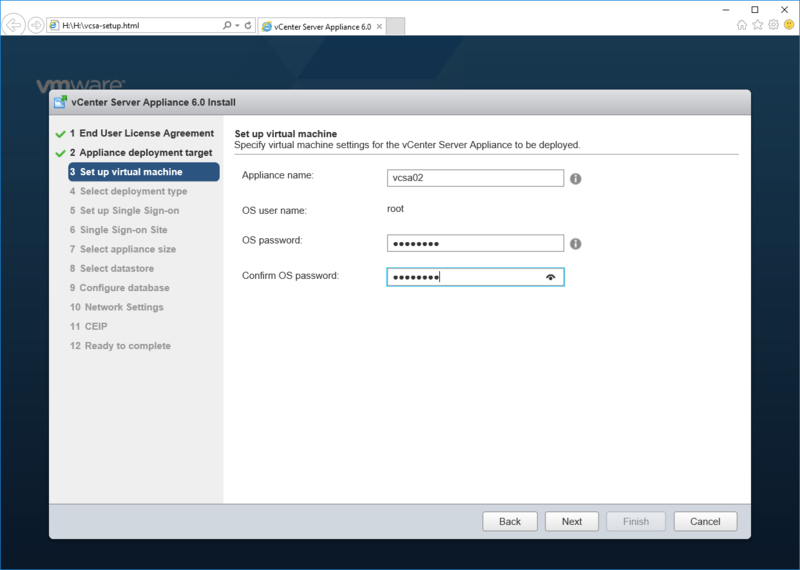
Task: Click the browser address bar URL
Action: [101, 26]
